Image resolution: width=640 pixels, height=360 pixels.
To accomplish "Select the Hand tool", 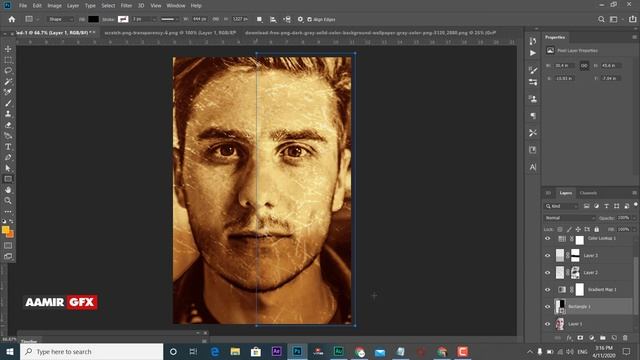I will click(x=8, y=190).
